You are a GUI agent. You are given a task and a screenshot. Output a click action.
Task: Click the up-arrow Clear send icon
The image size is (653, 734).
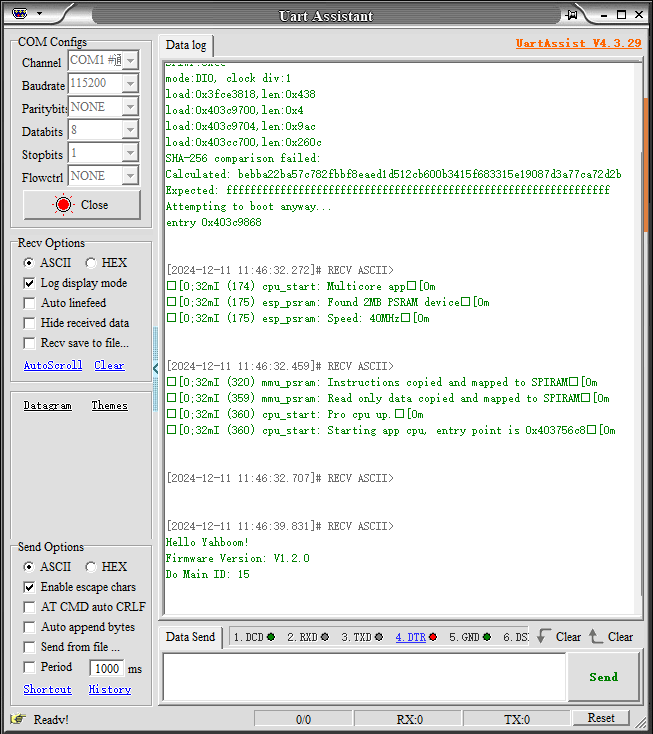pyautogui.click(x=595, y=636)
